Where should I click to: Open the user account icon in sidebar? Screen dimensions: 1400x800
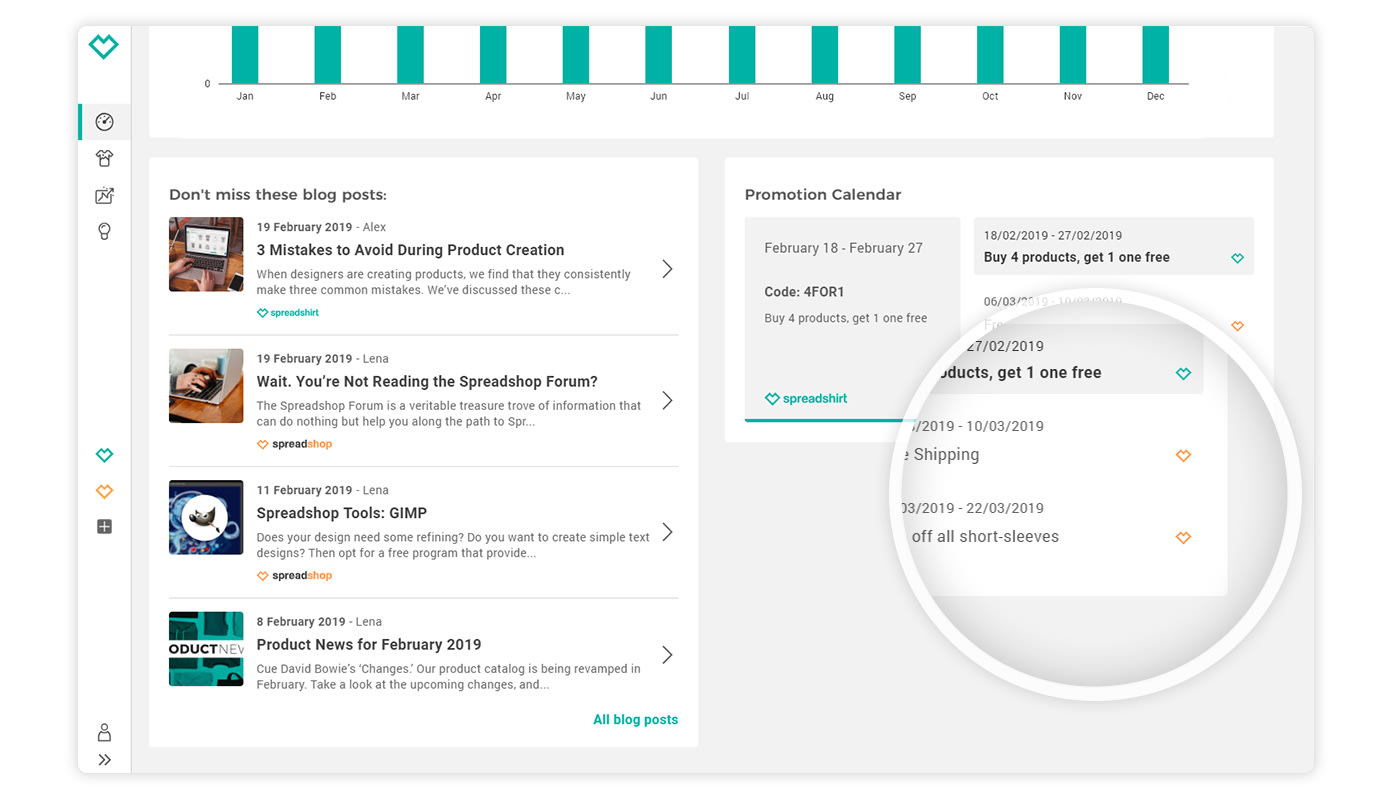tap(104, 732)
